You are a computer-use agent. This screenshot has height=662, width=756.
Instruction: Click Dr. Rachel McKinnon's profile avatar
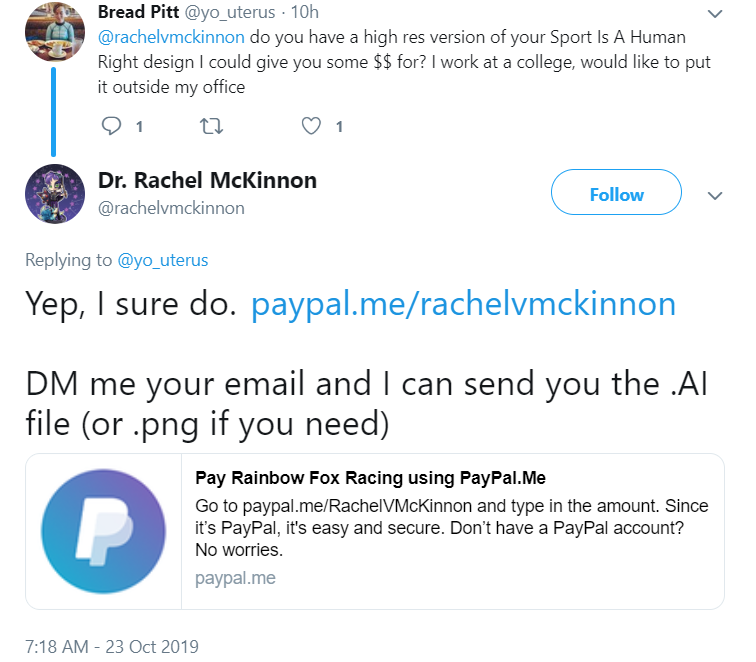54,194
